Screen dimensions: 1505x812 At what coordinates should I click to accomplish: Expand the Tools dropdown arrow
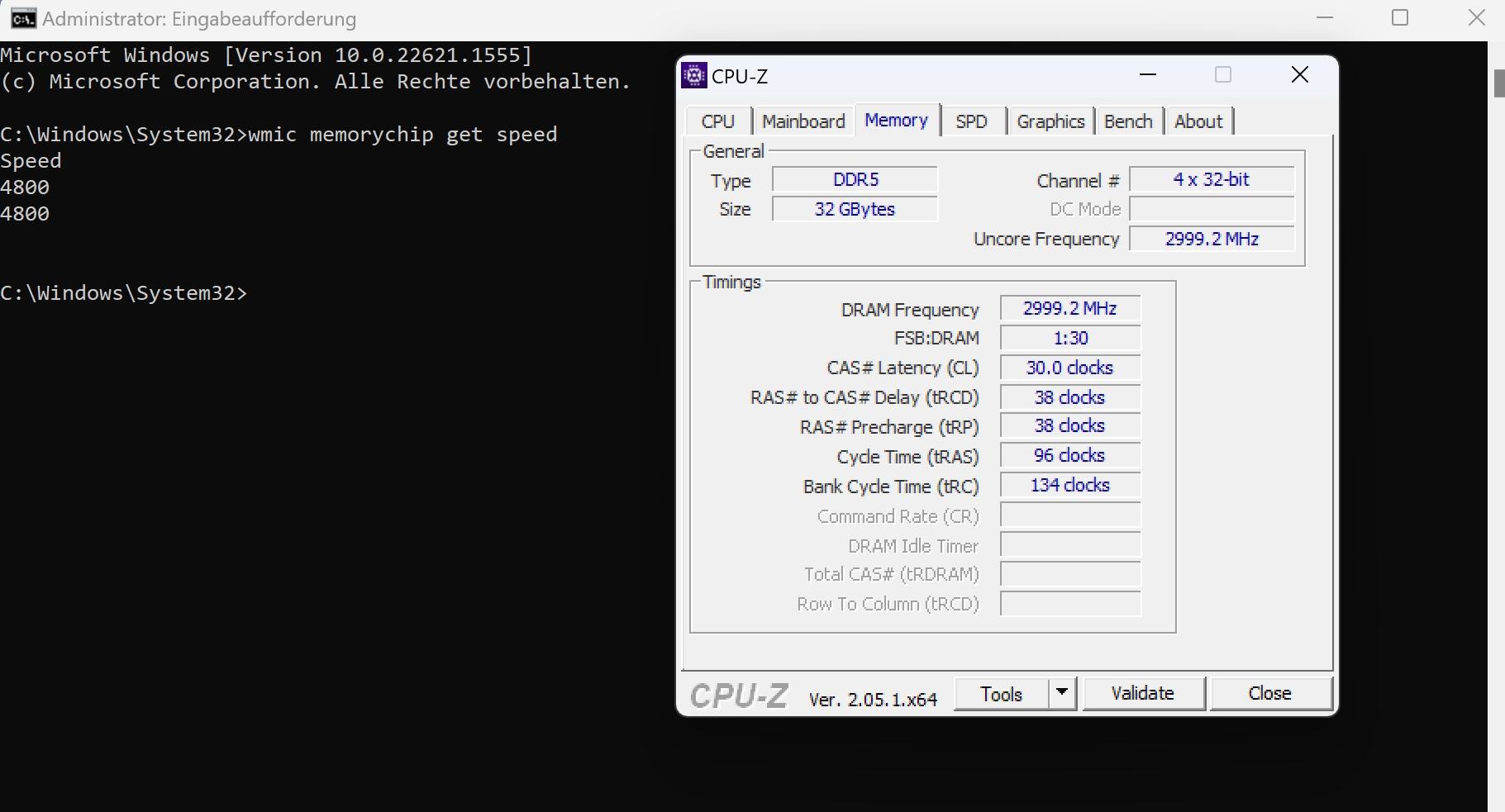(1063, 694)
